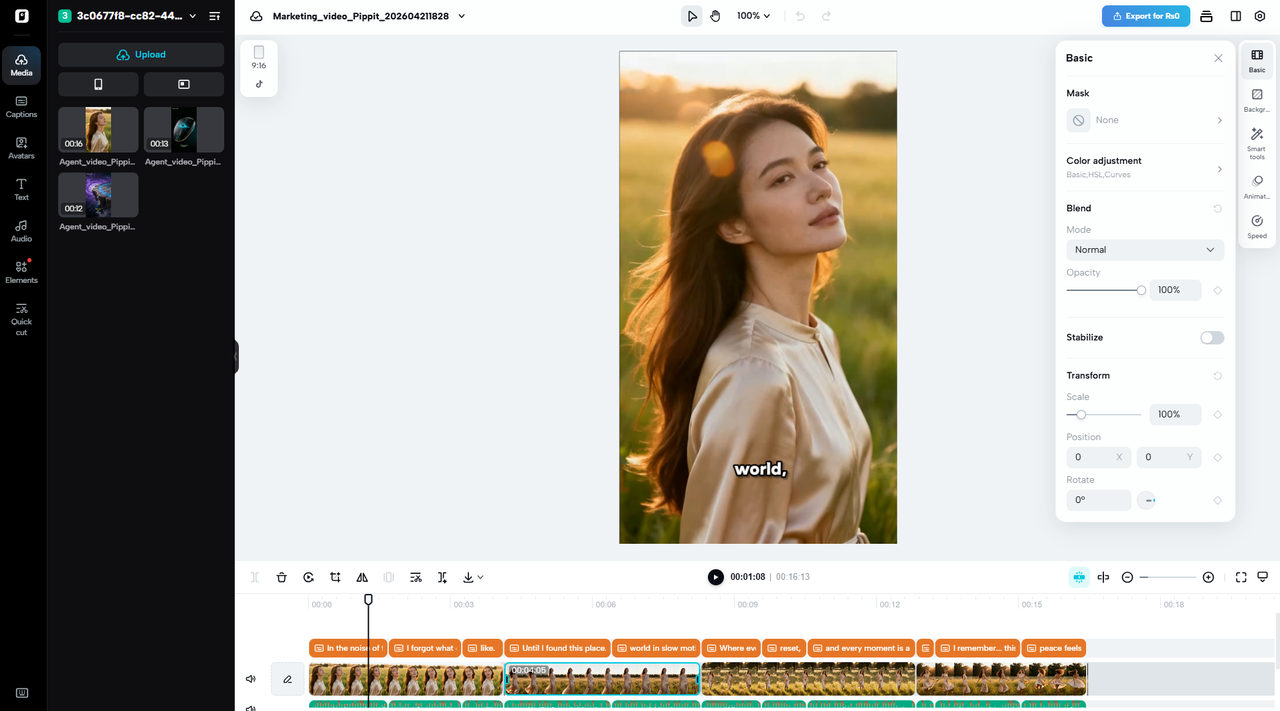Open the Speed settings panel
Viewport: 1280px width, 711px height.
click(x=1257, y=227)
